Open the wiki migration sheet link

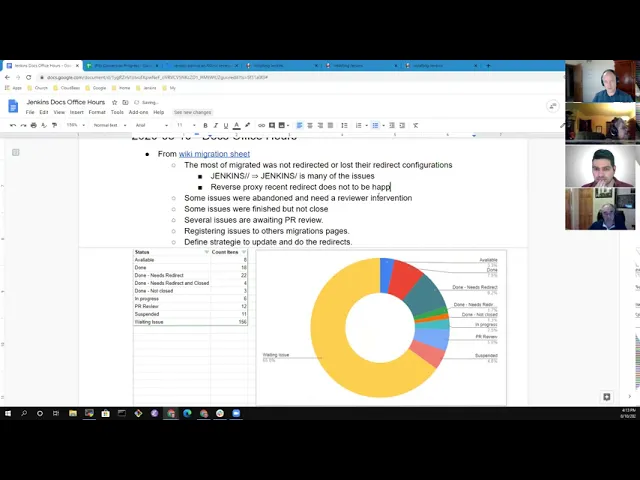[214, 154]
